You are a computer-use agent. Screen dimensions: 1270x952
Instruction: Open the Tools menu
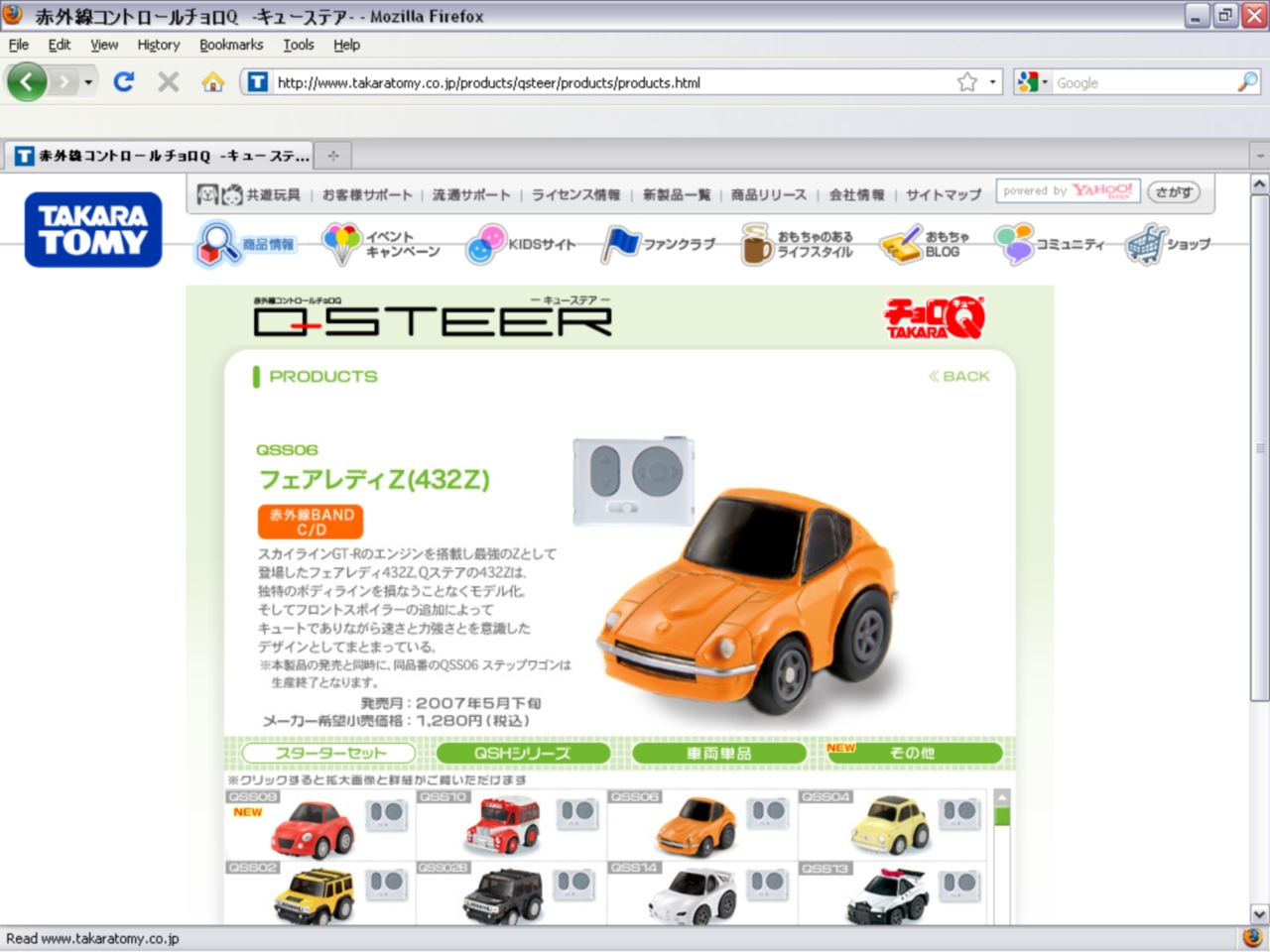click(299, 45)
